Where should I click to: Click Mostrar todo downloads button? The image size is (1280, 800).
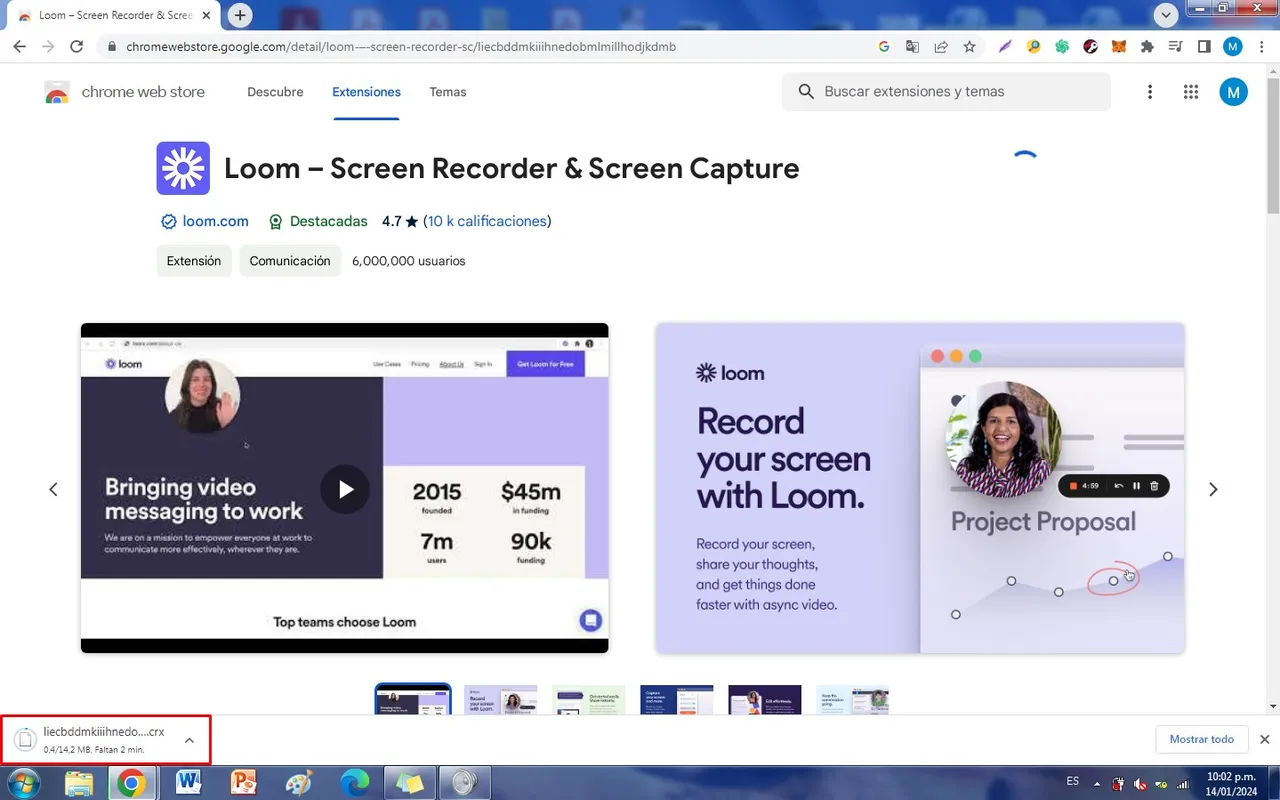pos(1202,739)
